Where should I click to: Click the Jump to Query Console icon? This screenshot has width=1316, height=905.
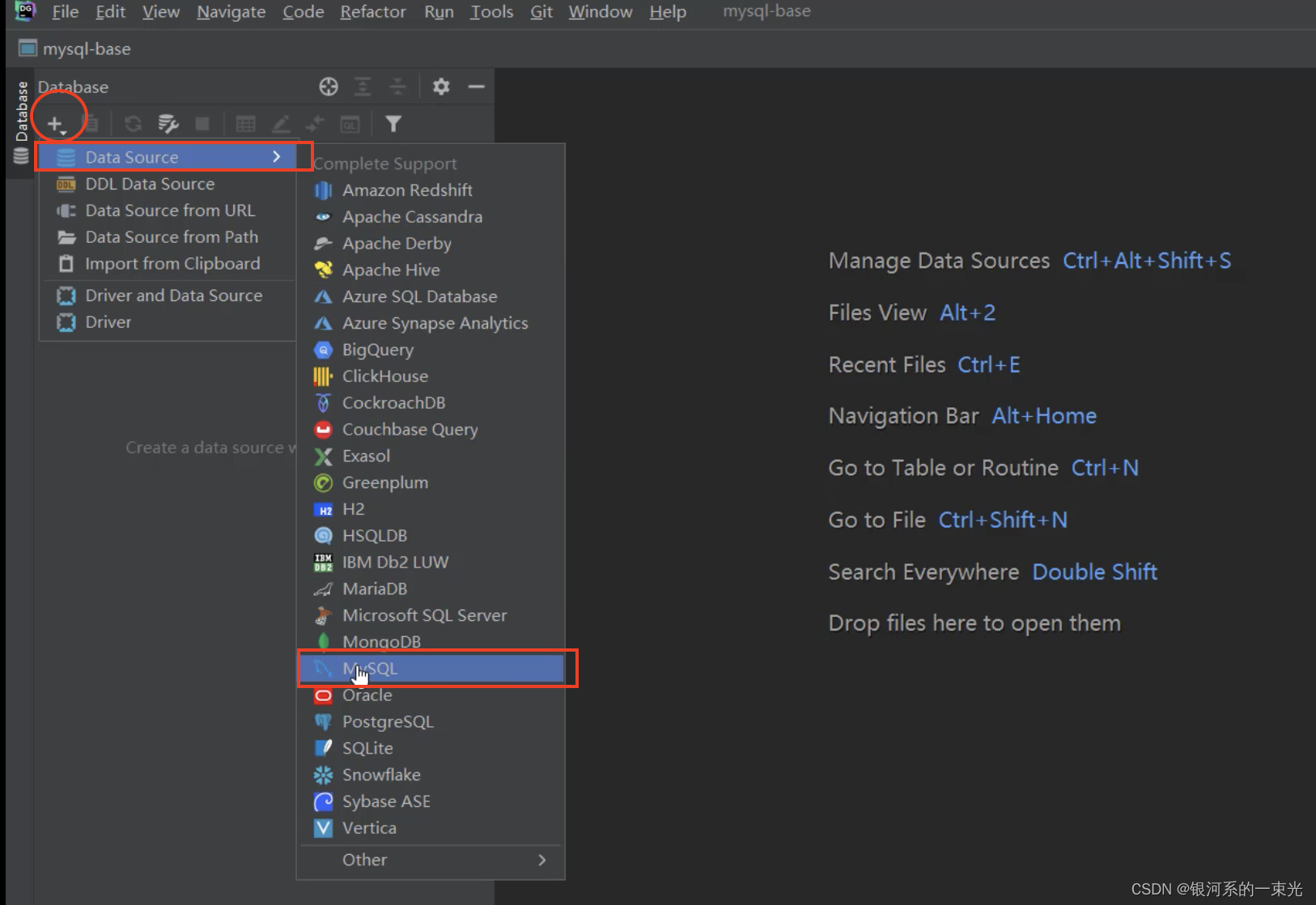(350, 124)
